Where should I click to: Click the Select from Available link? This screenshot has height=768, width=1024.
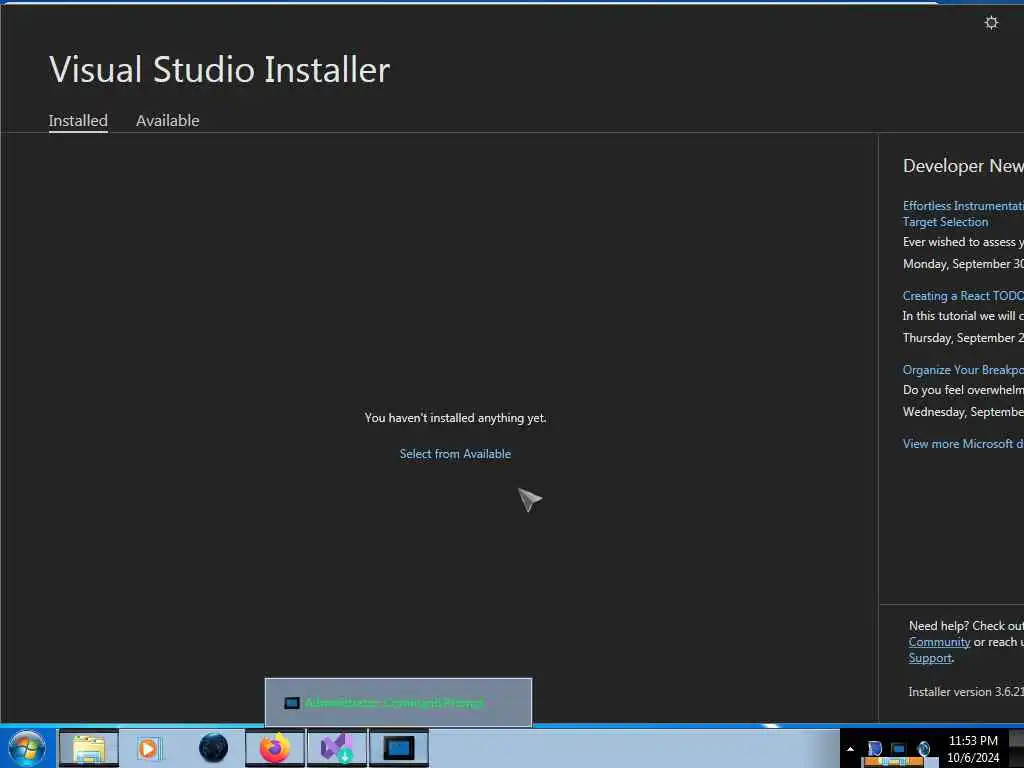pos(455,454)
